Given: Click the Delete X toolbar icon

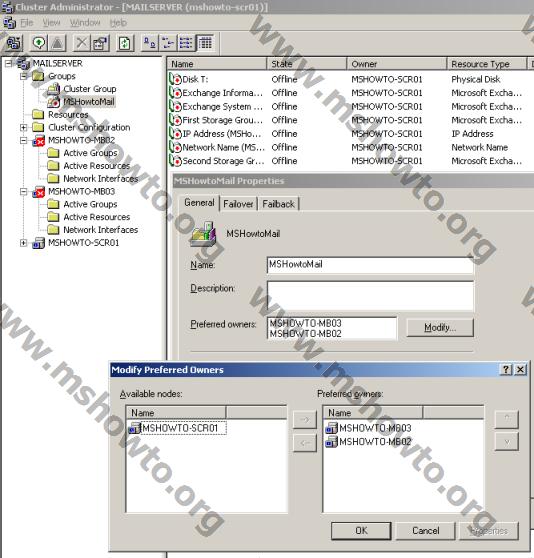Looking at the screenshot, I should 82,43.
